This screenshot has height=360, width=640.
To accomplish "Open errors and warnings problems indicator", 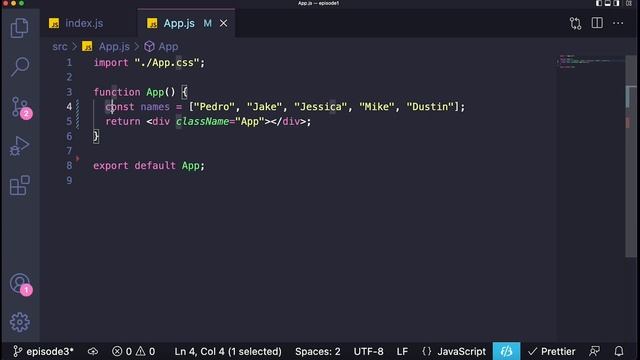I will pyautogui.click(x=133, y=351).
